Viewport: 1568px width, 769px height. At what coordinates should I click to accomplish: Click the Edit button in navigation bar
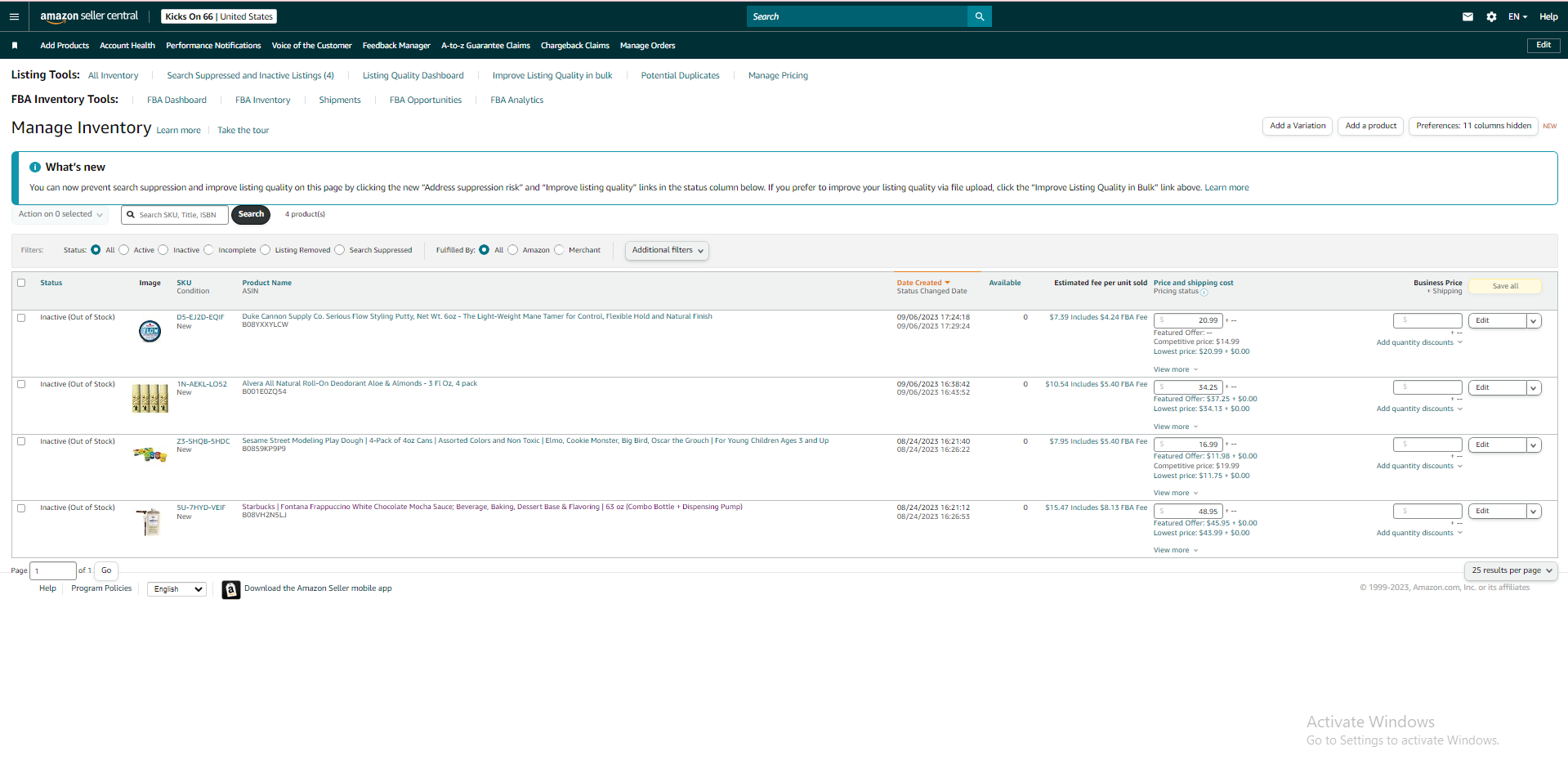tap(1543, 46)
